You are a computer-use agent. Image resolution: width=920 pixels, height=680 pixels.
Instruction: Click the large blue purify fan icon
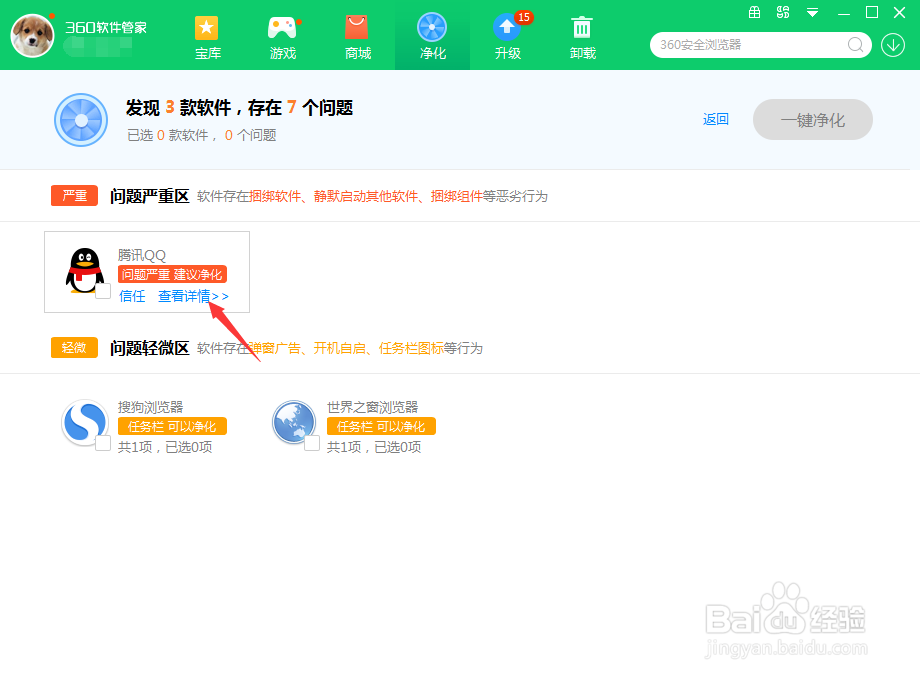point(81,120)
